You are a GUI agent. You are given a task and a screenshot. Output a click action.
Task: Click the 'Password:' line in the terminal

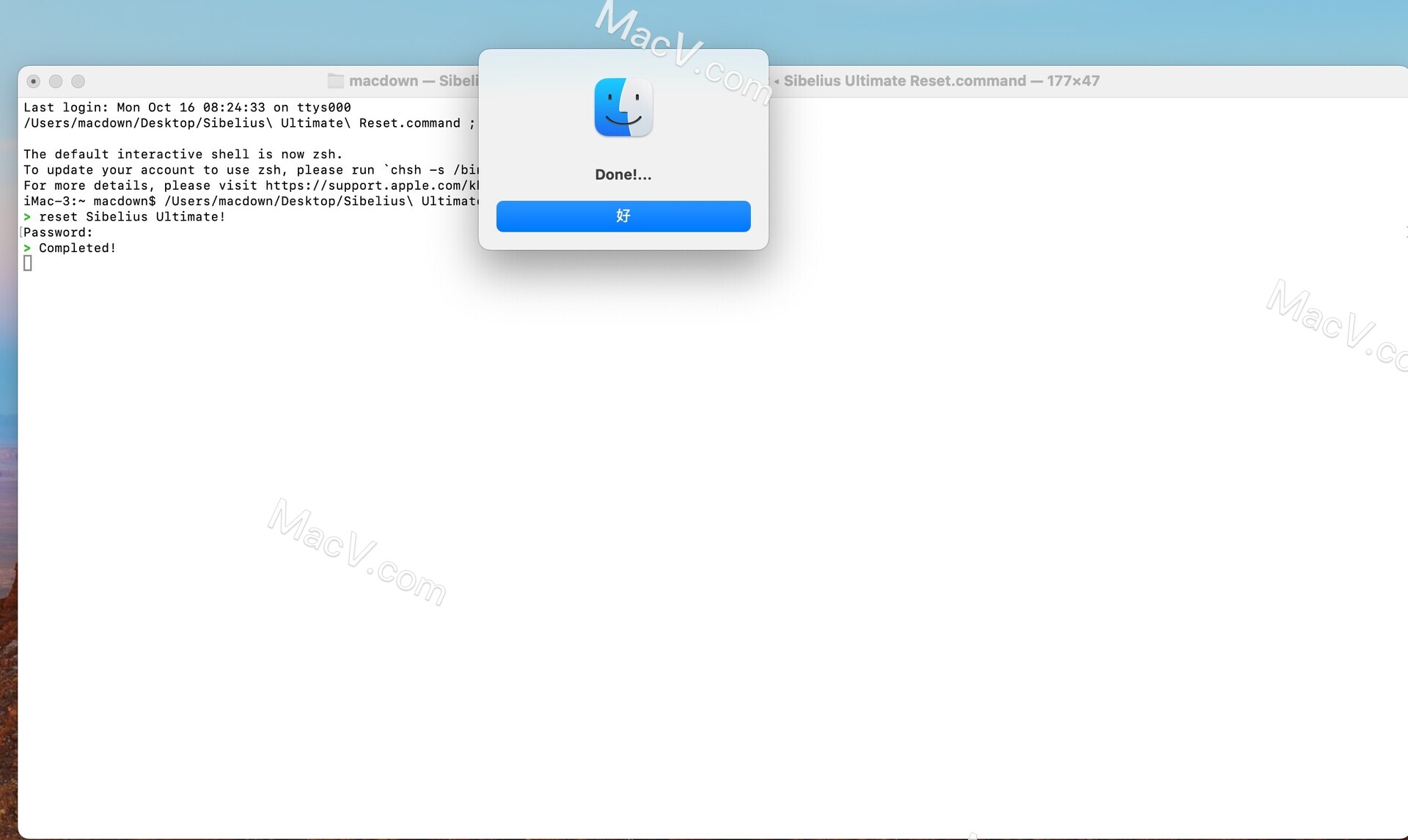[59, 232]
